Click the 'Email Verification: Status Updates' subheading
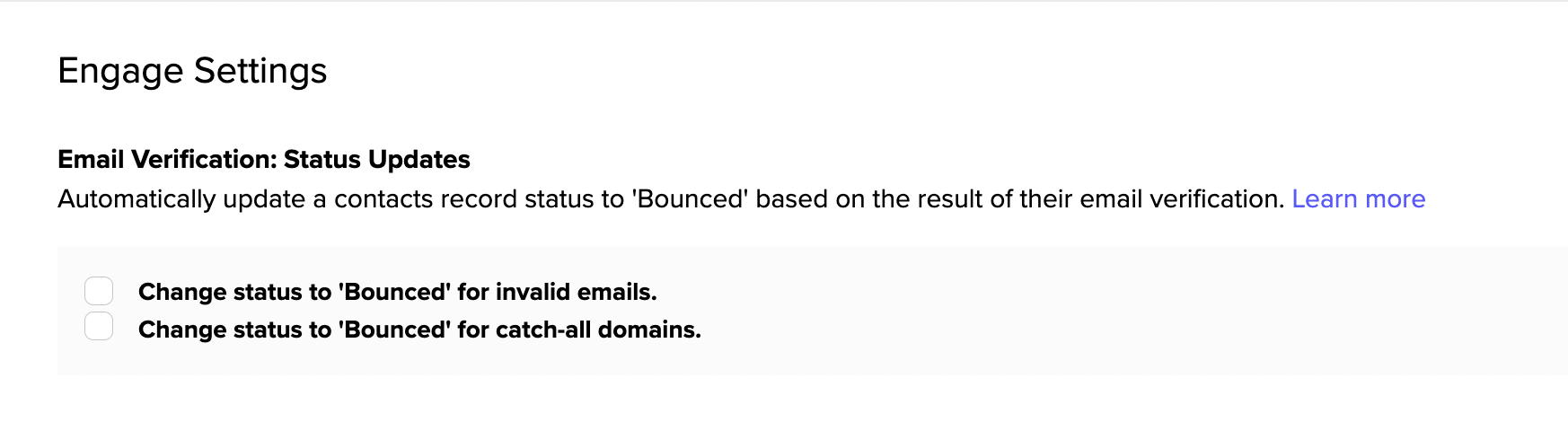 tap(264, 159)
